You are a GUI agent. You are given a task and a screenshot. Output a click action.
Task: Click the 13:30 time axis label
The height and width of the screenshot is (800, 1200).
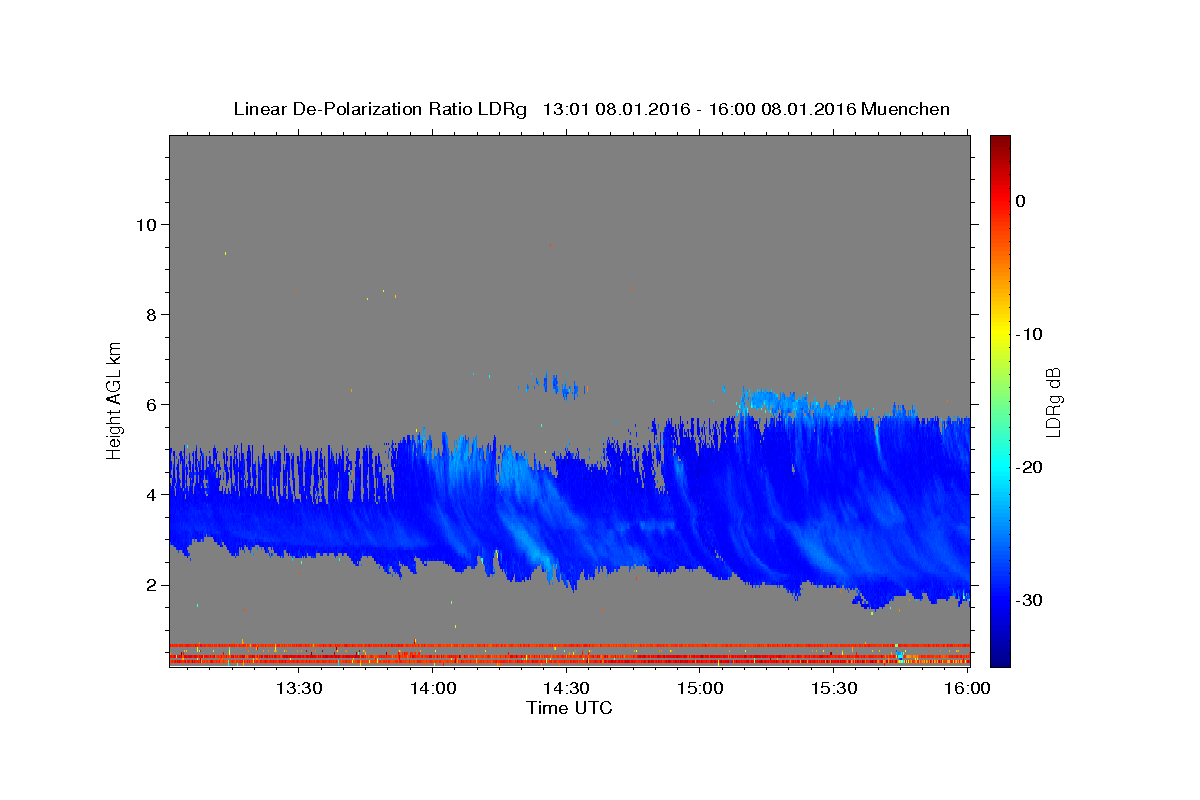click(x=298, y=689)
